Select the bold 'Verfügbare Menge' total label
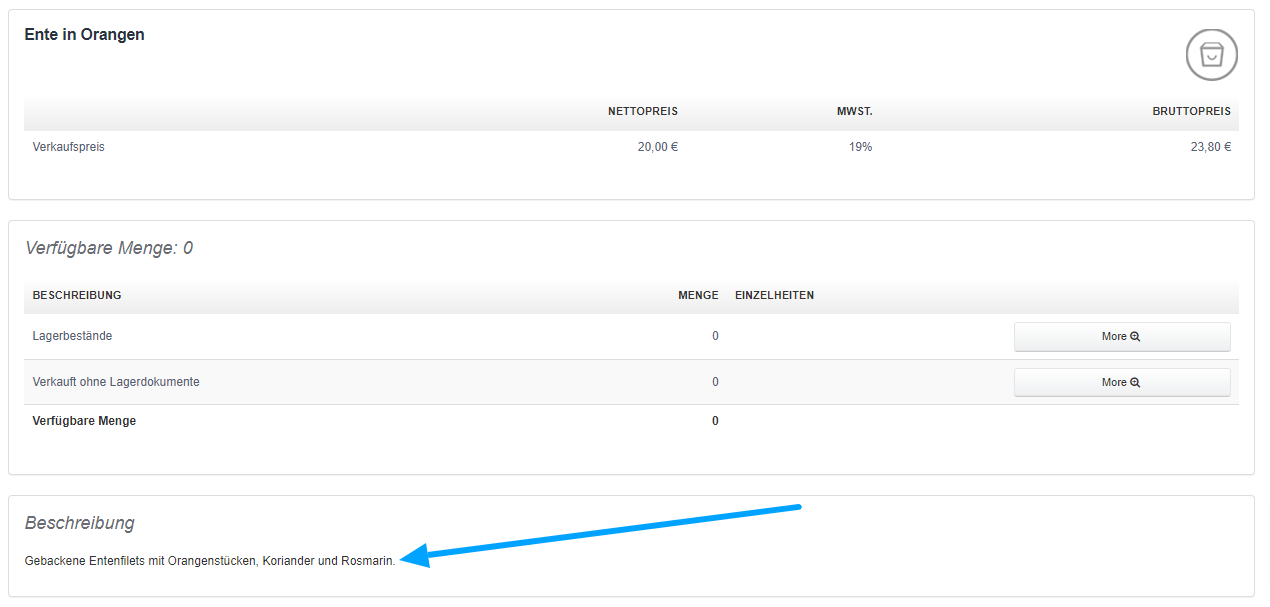The height and width of the screenshot is (607, 1270). (x=84, y=421)
